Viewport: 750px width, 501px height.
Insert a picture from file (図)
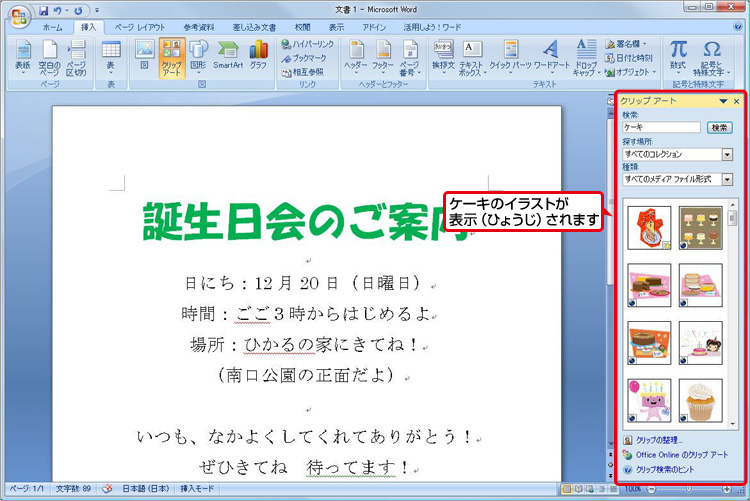click(x=144, y=57)
